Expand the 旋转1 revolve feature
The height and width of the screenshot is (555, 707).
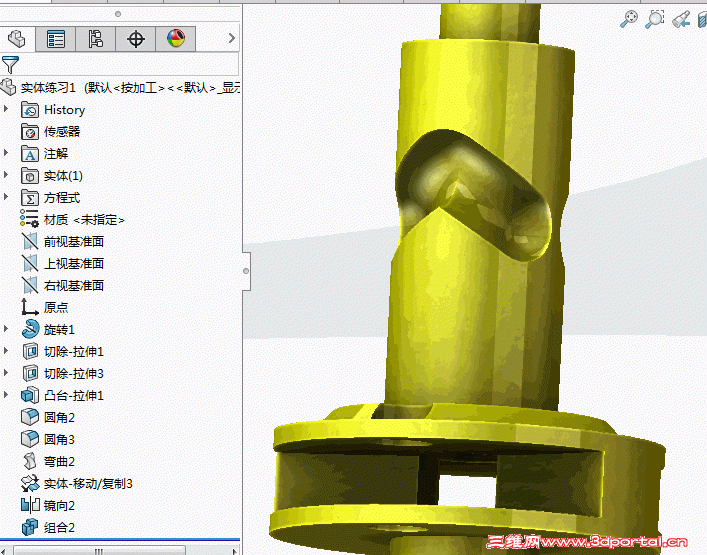6,329
